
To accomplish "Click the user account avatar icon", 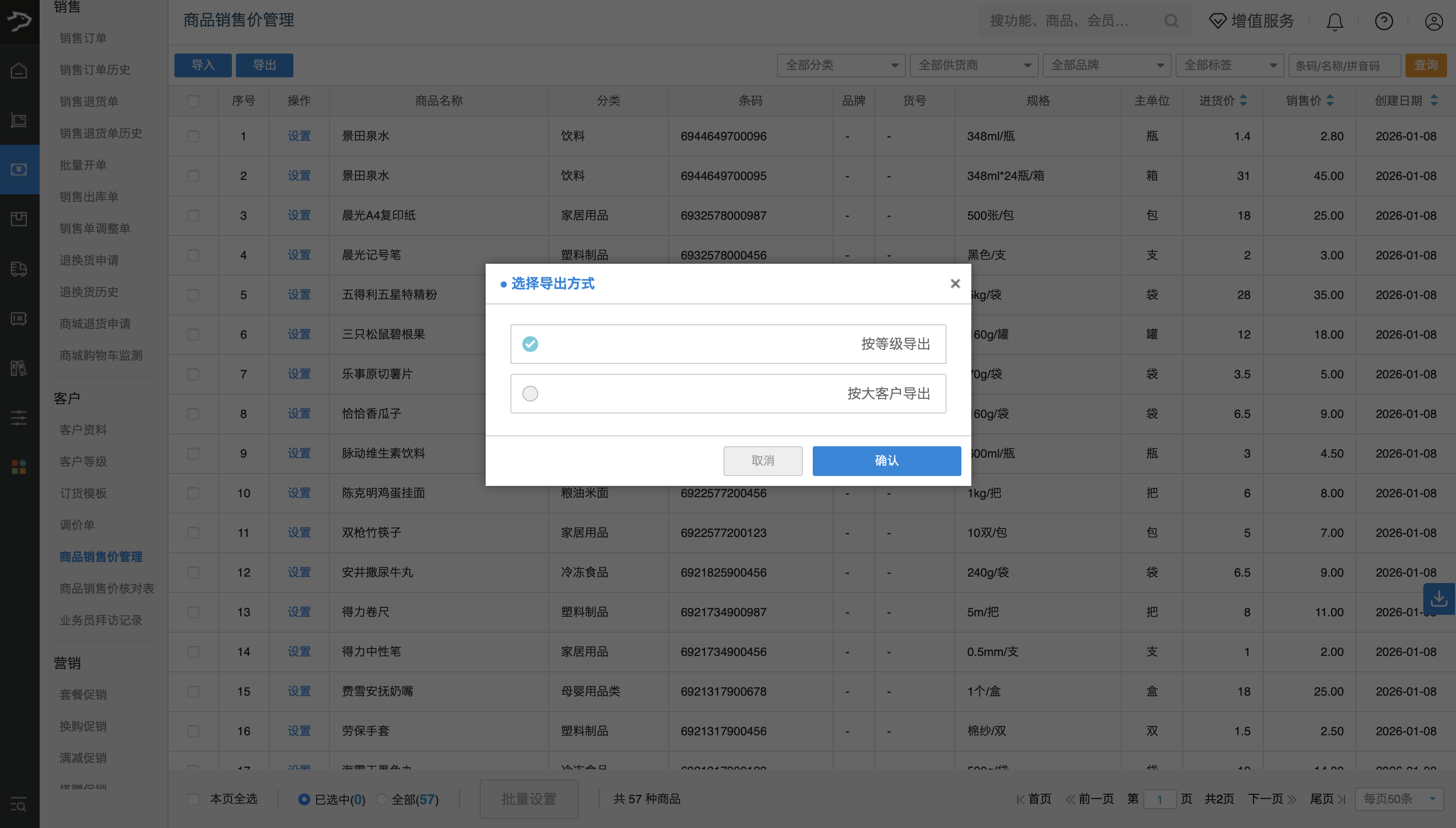I will tap(1433, 22).
